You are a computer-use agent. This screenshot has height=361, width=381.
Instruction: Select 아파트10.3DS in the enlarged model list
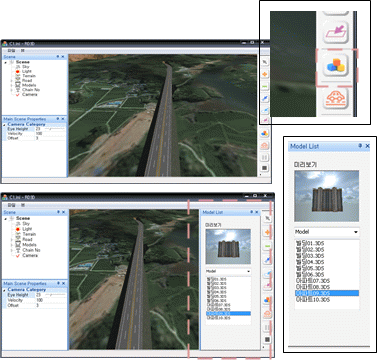[x=313, y=300]
